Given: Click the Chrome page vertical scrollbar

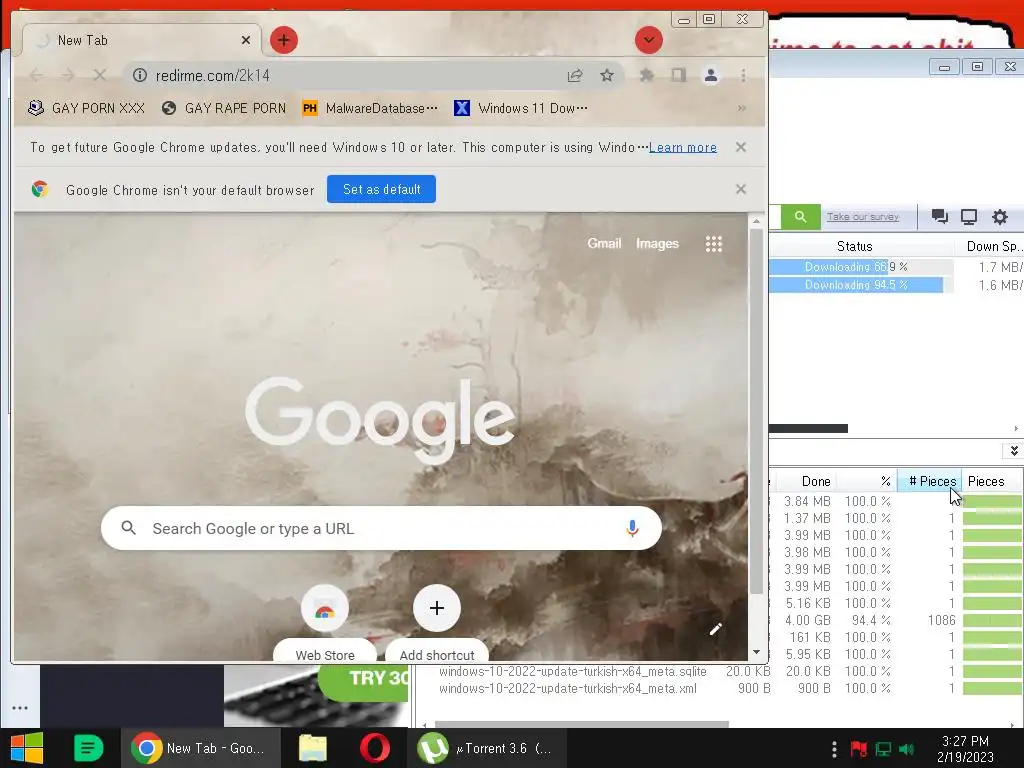Looking at the screenshot, I should pos(756,411).
